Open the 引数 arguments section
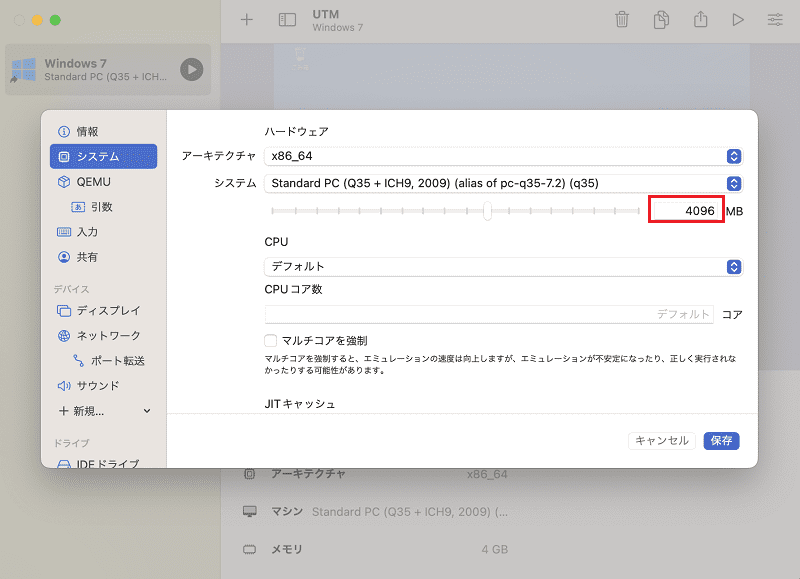 pyautogui.click(x=104, y=207)
